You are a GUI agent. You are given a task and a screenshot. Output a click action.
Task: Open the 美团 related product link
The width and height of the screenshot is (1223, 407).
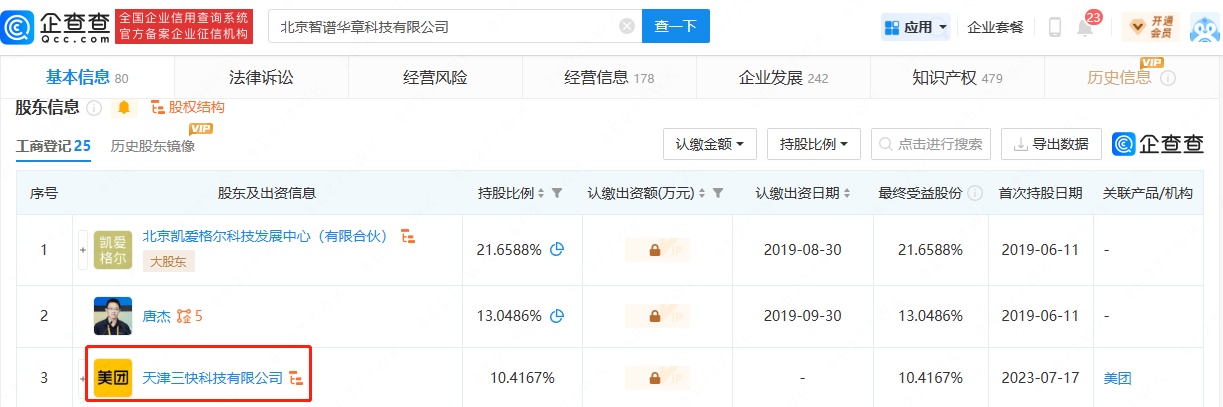pyautogui.click(x=1117, y=378)
